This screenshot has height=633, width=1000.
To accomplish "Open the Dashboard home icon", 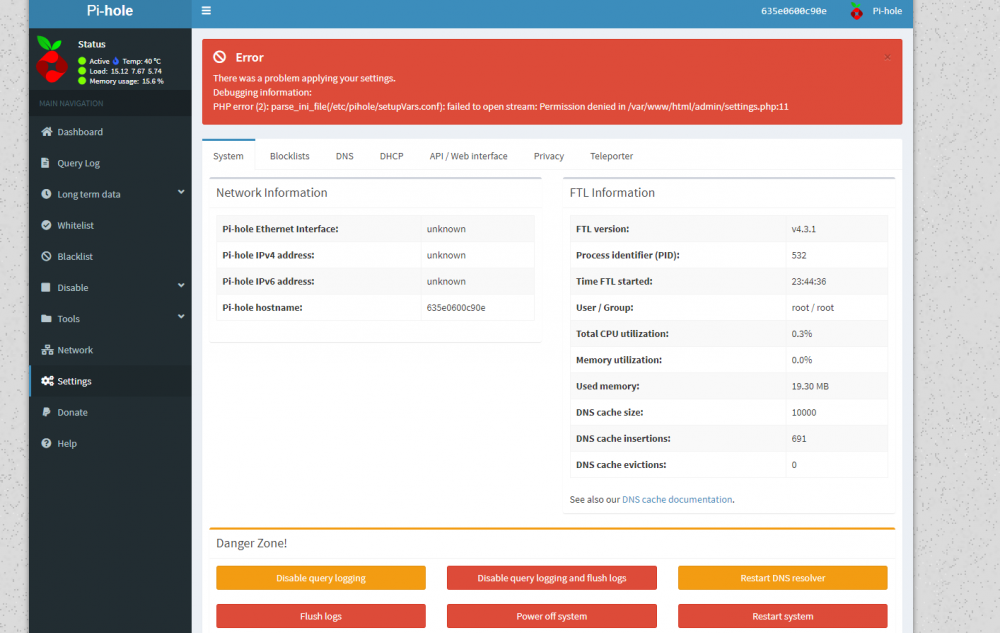I will coord(47,131).
